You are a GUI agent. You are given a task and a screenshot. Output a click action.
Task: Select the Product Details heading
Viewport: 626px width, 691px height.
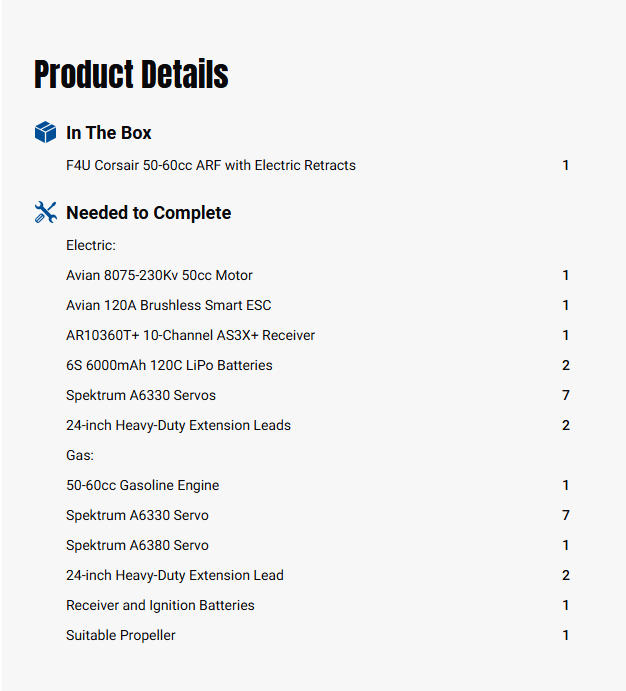131,74
